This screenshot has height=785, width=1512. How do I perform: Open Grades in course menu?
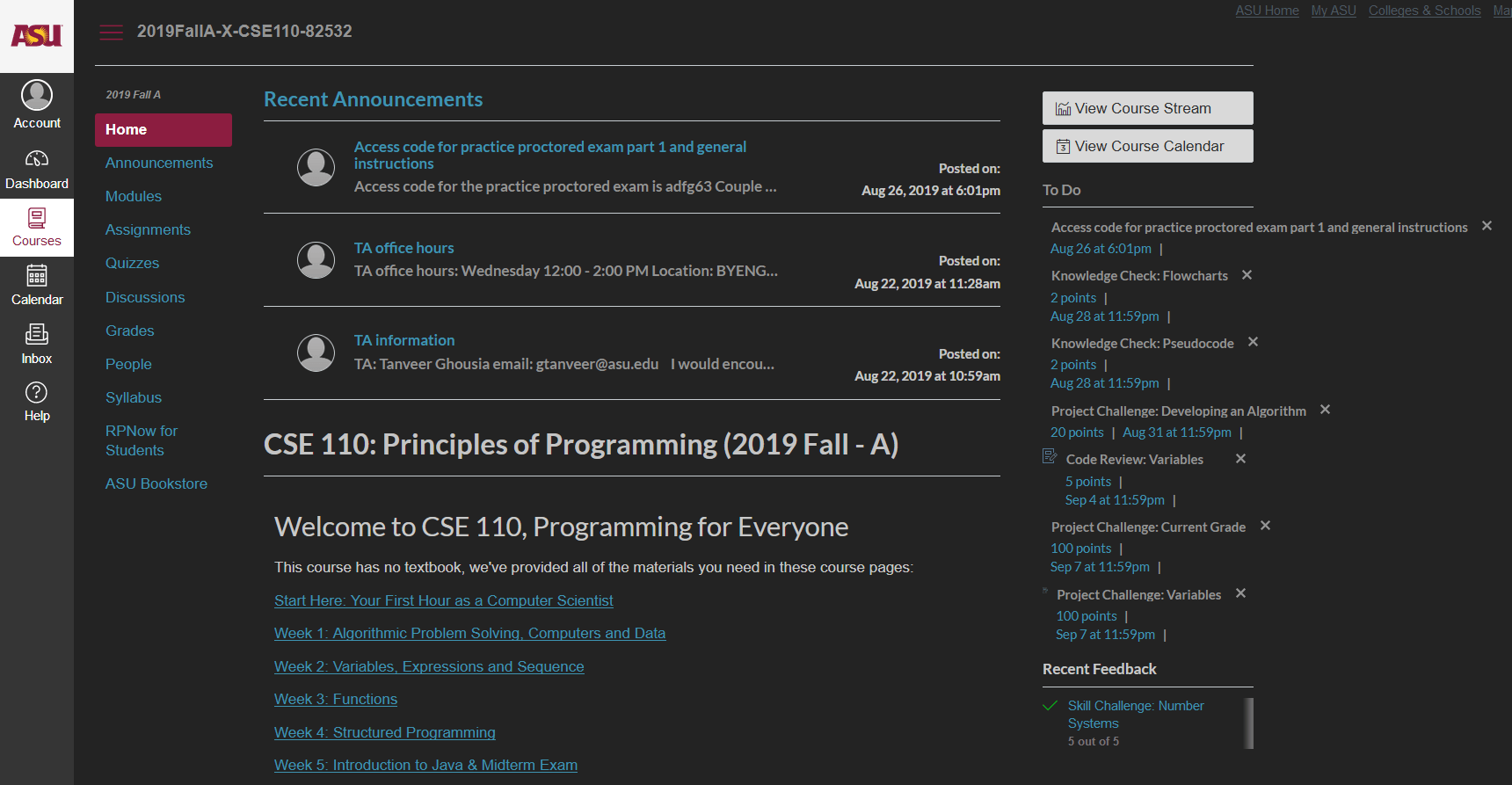(x=129, y=331)
